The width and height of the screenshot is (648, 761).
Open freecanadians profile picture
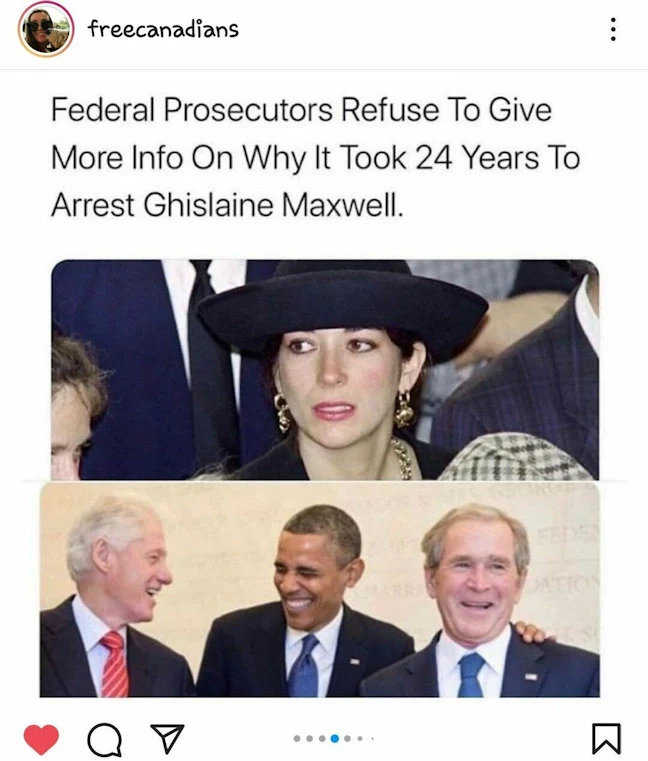click(x=46, y=29)
